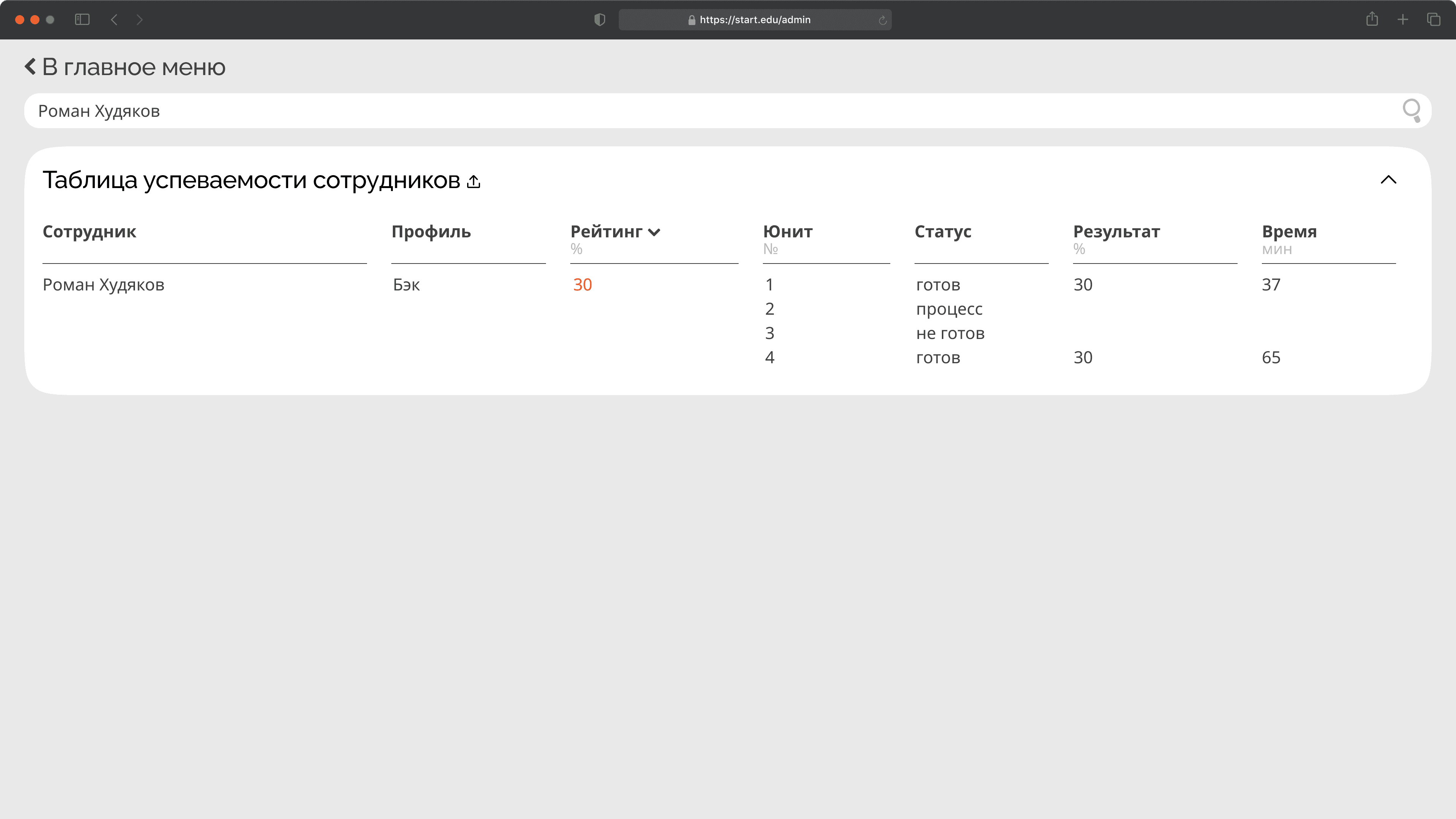
Task: Click unit number 3
Action: pyautogui.click(x=769, y=333)
